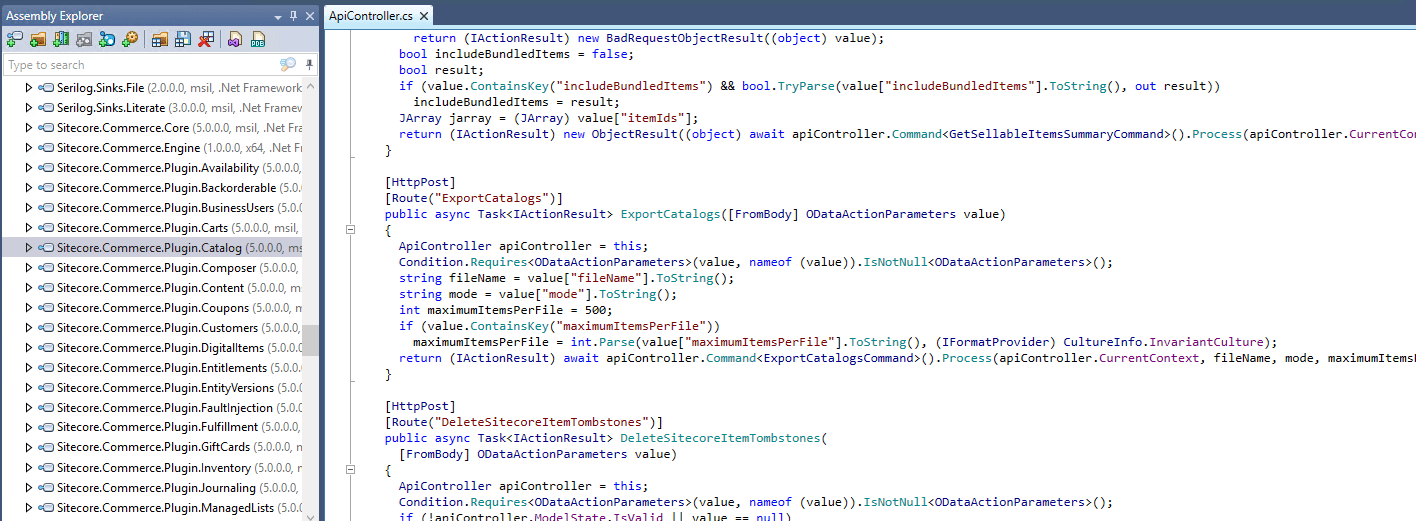Click assembly icon of Sitecore.Commerce.Plugin.Content
This screenshot has height=521, width=1416.
click(46, 288)
